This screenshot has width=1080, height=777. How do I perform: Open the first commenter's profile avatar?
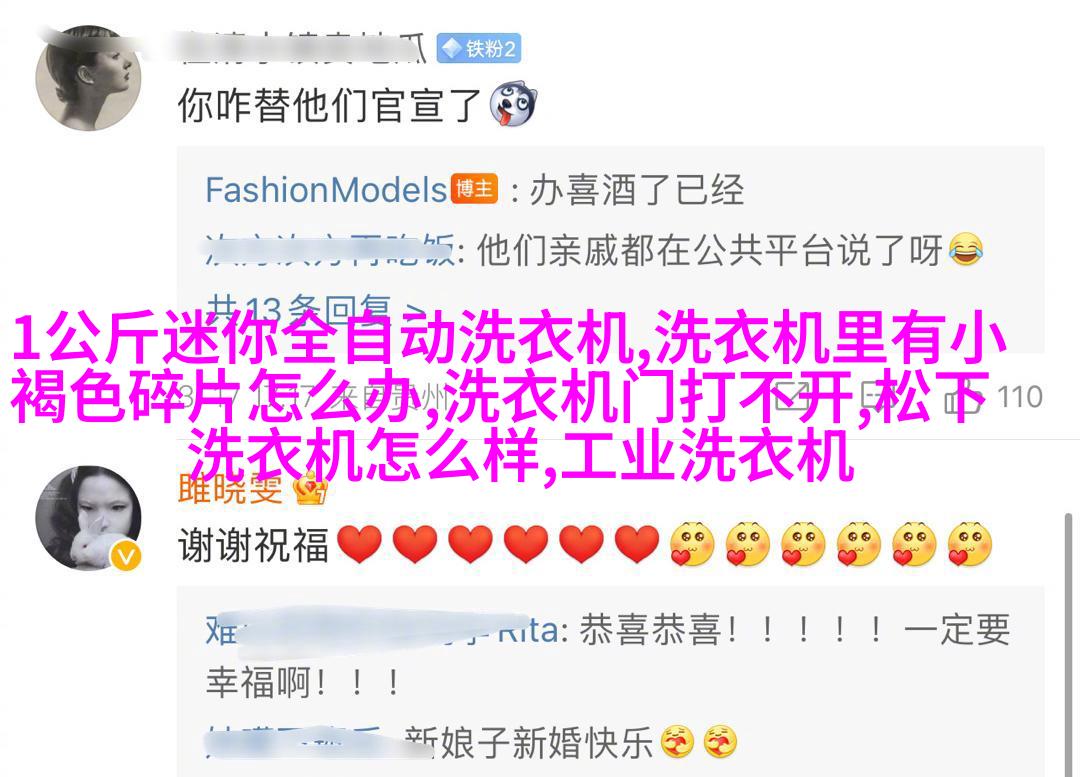[88, 80]
